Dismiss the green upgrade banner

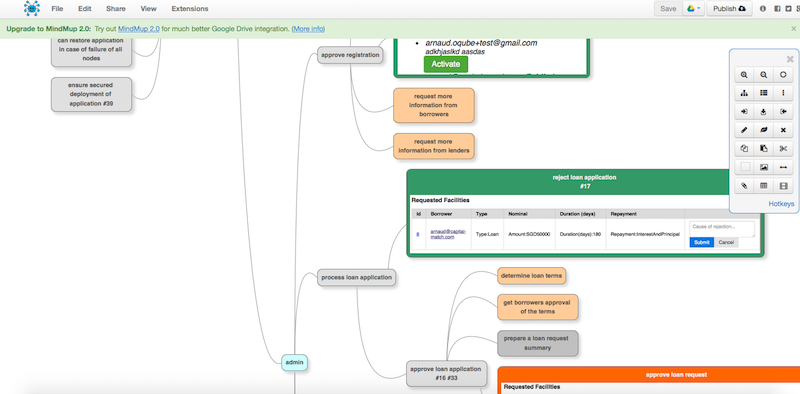(793, 29)
